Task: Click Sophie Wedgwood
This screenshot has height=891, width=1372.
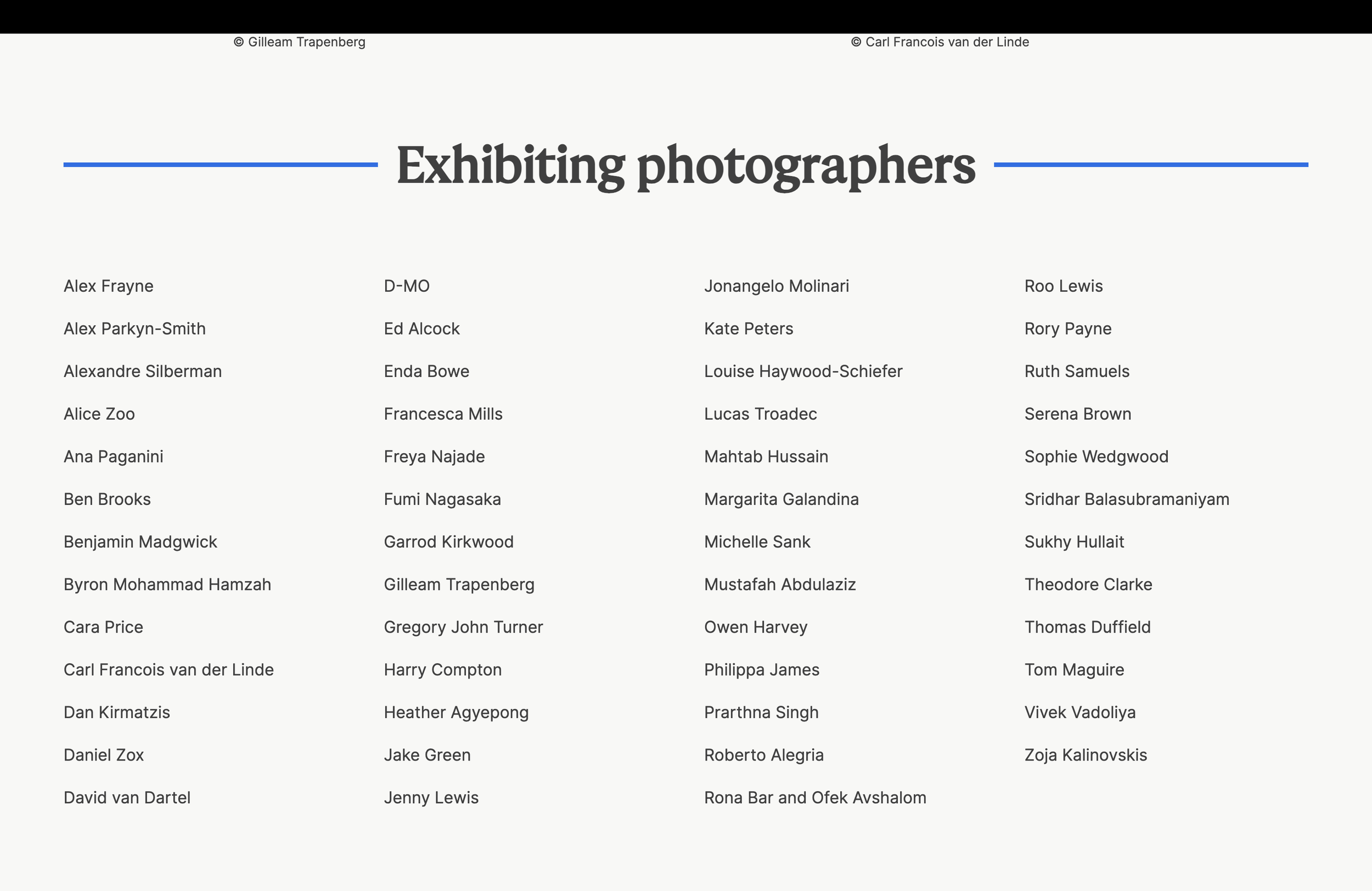Action: [1097, 457]
